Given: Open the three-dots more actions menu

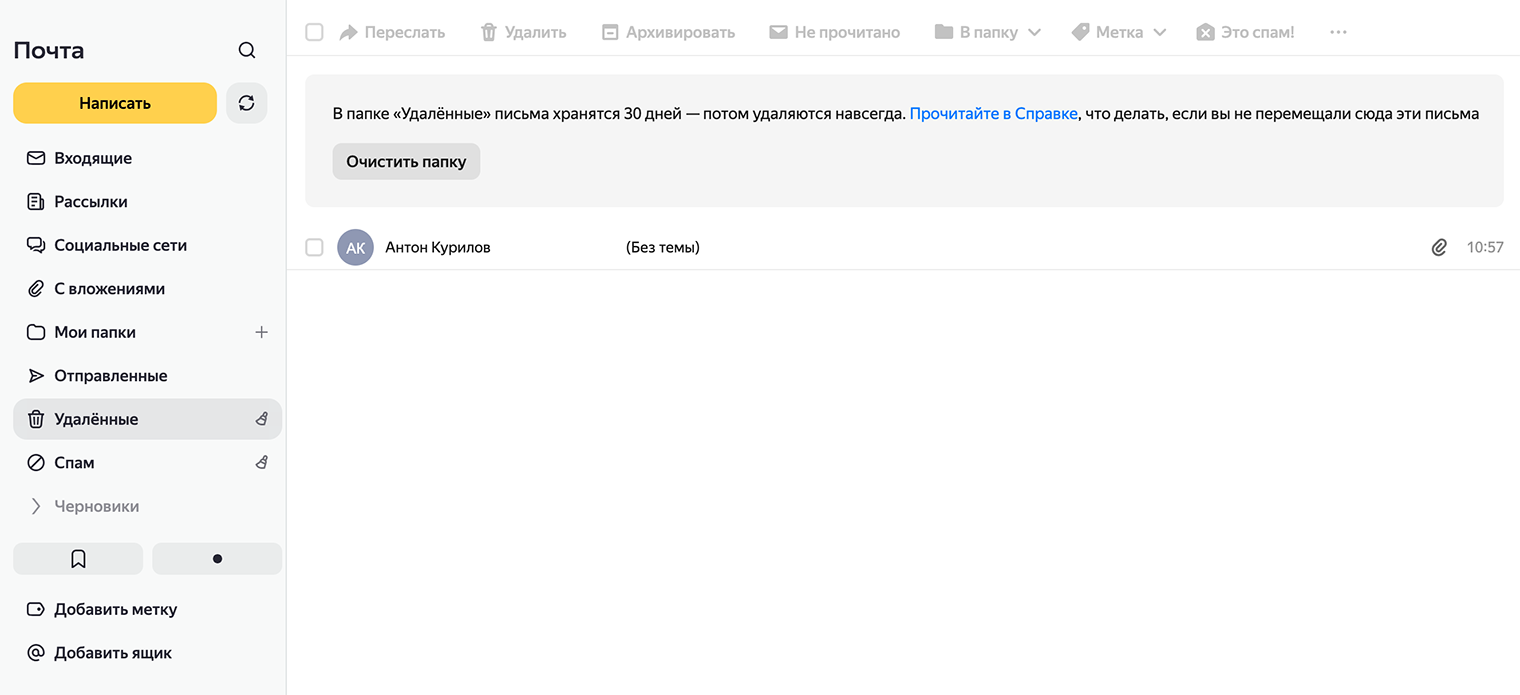Looking at the screenshot, I should click(x=1338, y=32).
